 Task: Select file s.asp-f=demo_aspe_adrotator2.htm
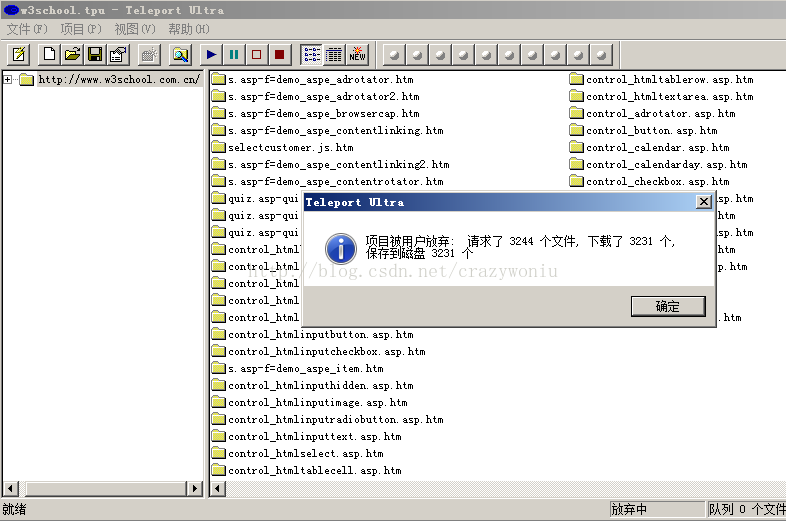click(x=324, y=96)
